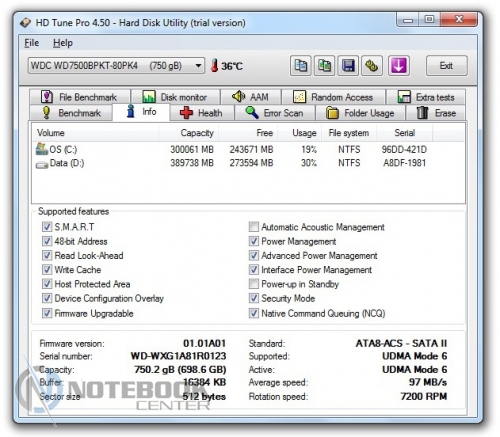Switch to the Disk monitor tab
This screenshot has height=437, width=500.
(175, 97)
